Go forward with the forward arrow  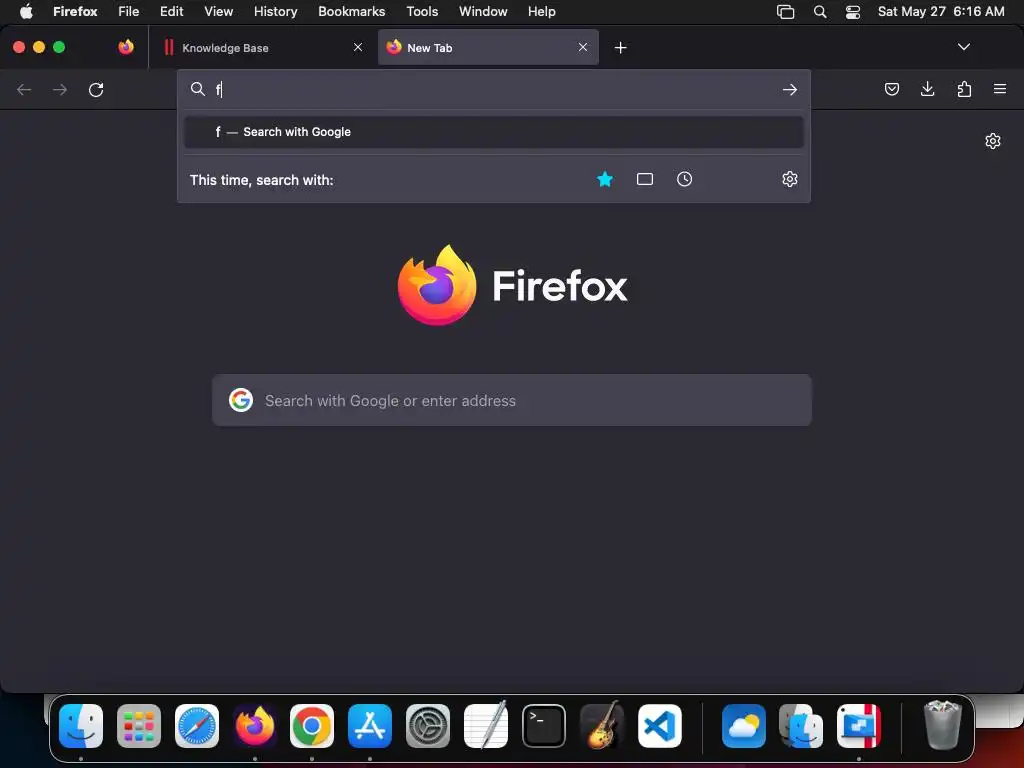60,89
